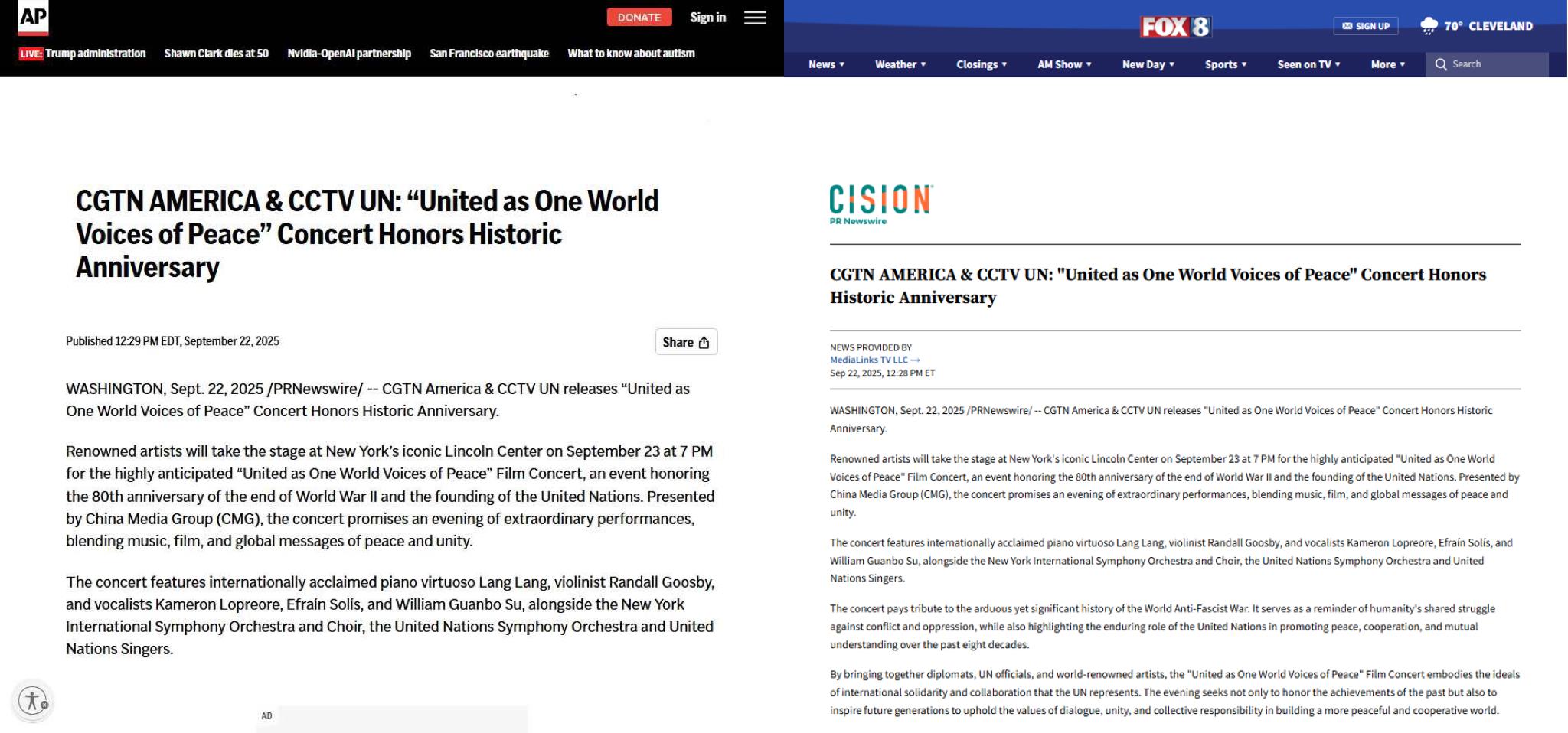This screenshot has width=1568, height=733.
Task: Open the Nvidia-OpenAI partnership topic
Action: click(349, 54)
